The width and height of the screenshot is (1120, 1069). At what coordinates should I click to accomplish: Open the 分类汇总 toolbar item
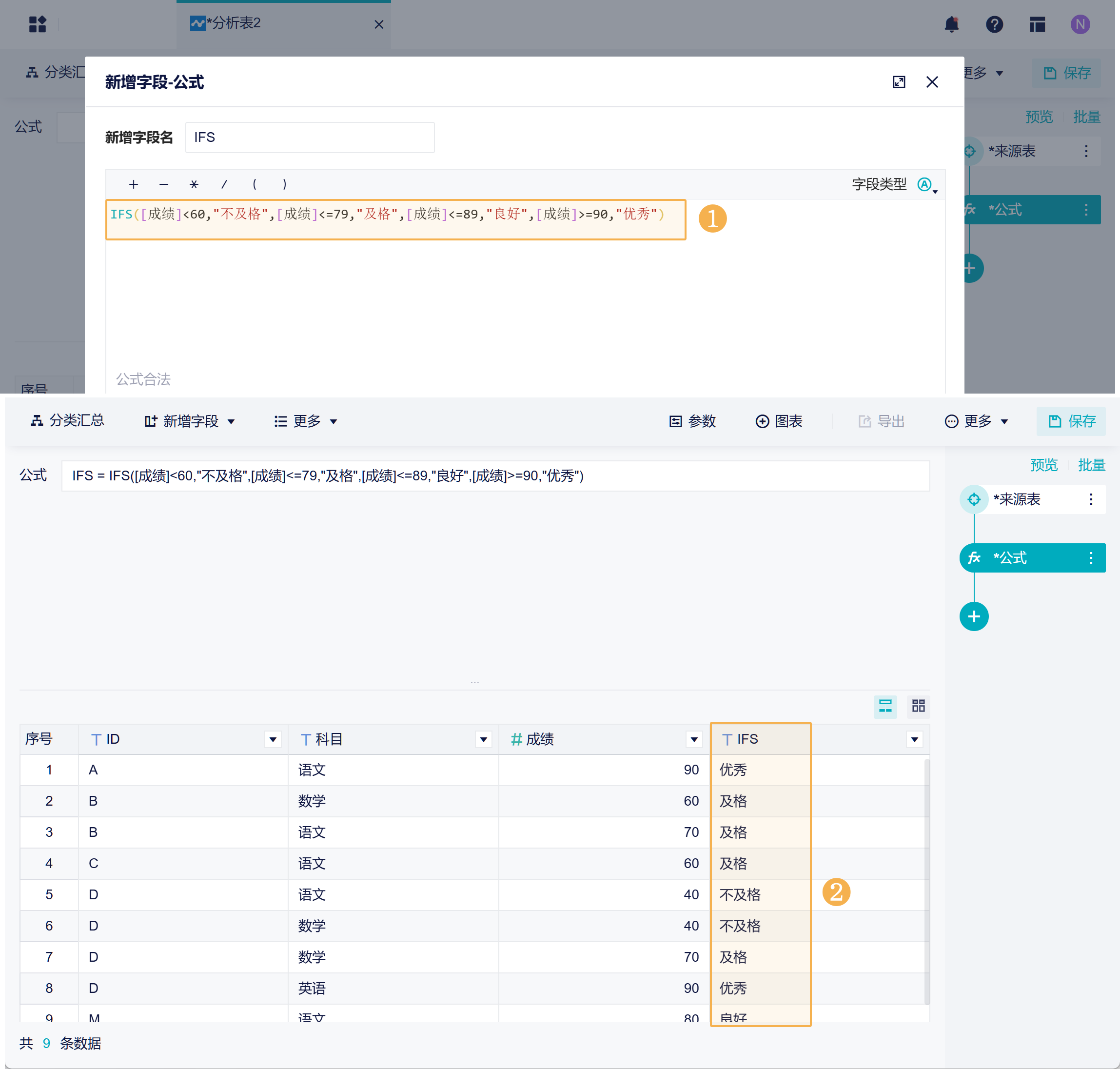tap(68, 420)
